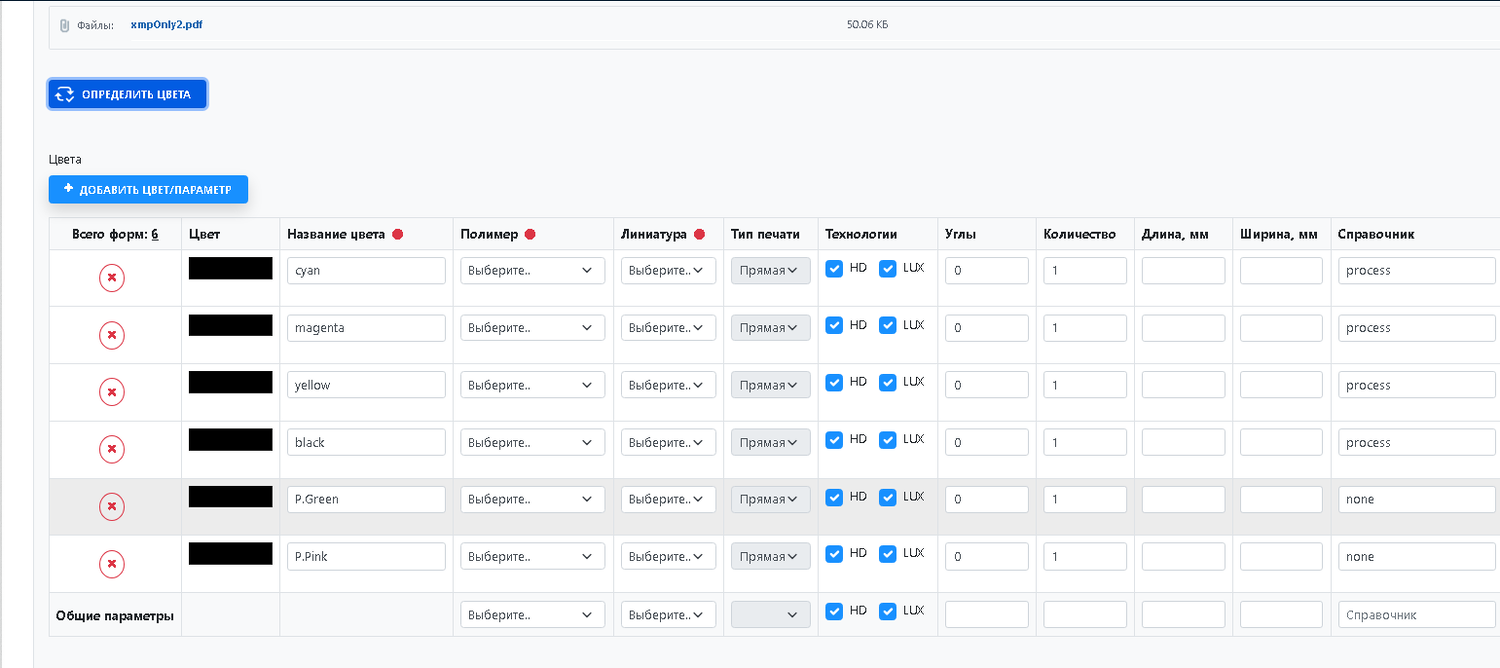Edit the yellow color name field
Image resolution: width=1500 pixels, height=668 pixels.
[x=366, y=385]
